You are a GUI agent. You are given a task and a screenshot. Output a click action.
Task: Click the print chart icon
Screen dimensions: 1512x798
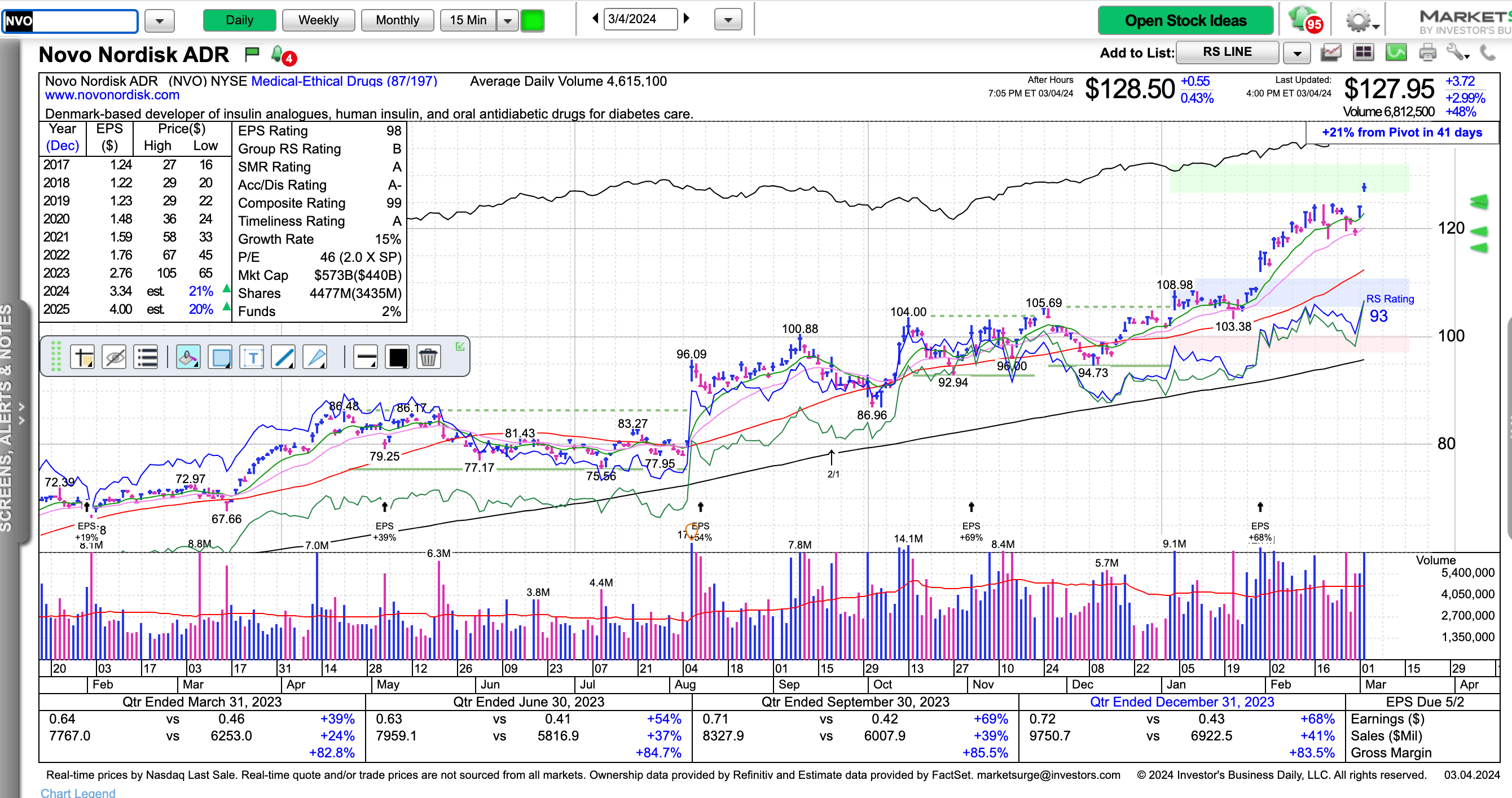[x=1427, y=54]
